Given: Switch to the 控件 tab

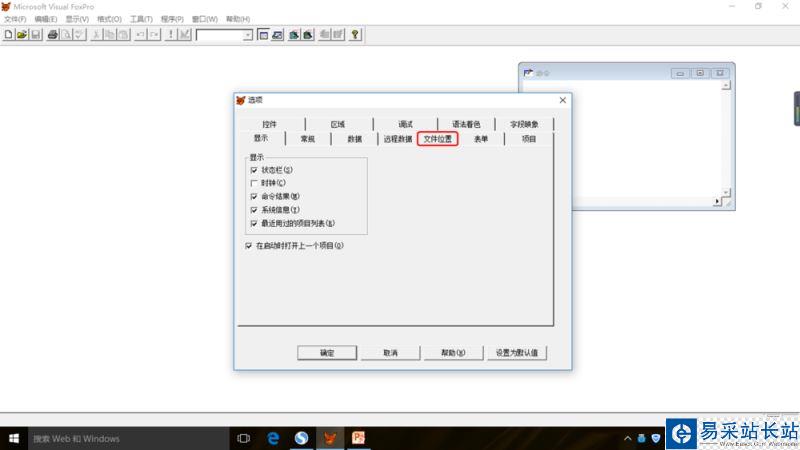Looking at the screenshot, I should [269, 124].
